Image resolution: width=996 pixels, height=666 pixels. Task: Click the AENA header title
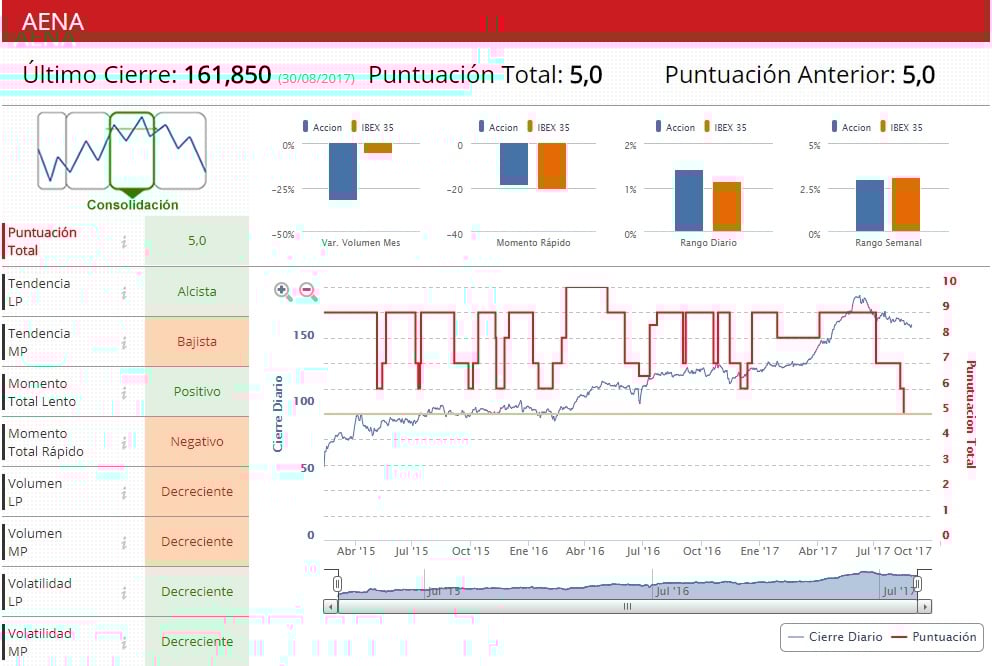click(53, 22)
